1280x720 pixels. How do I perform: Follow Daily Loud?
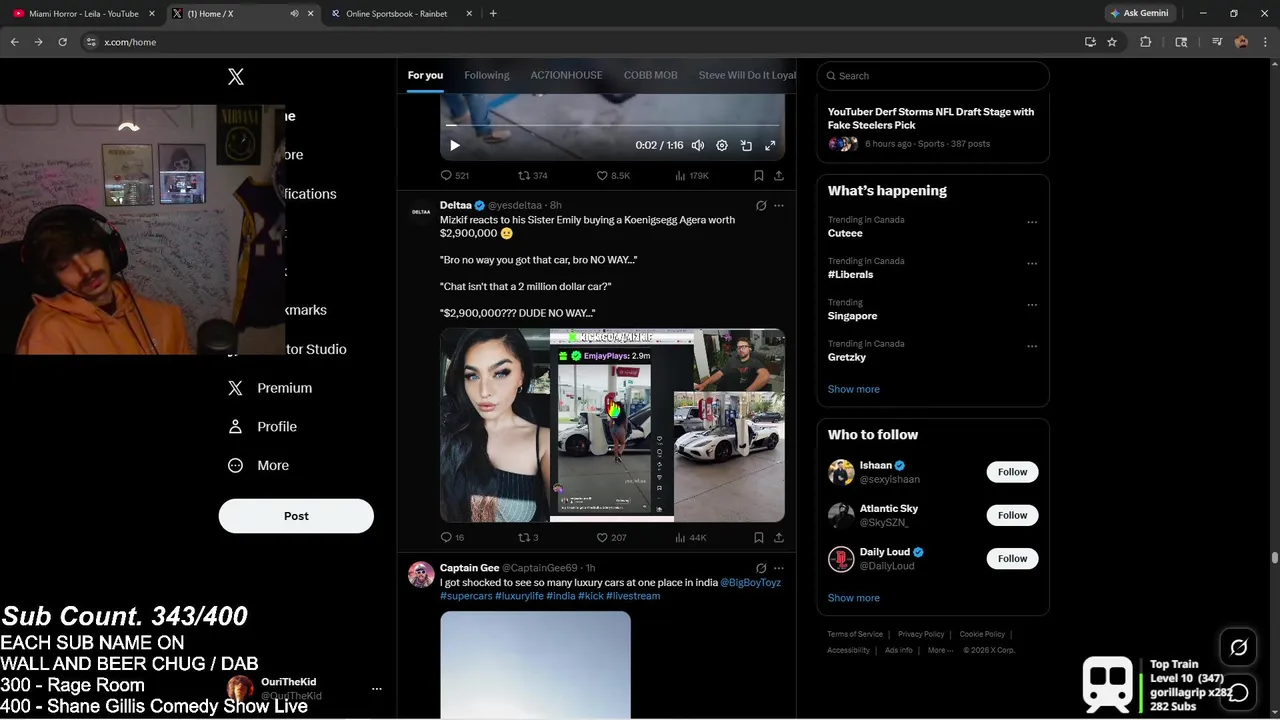[1012, 558]
